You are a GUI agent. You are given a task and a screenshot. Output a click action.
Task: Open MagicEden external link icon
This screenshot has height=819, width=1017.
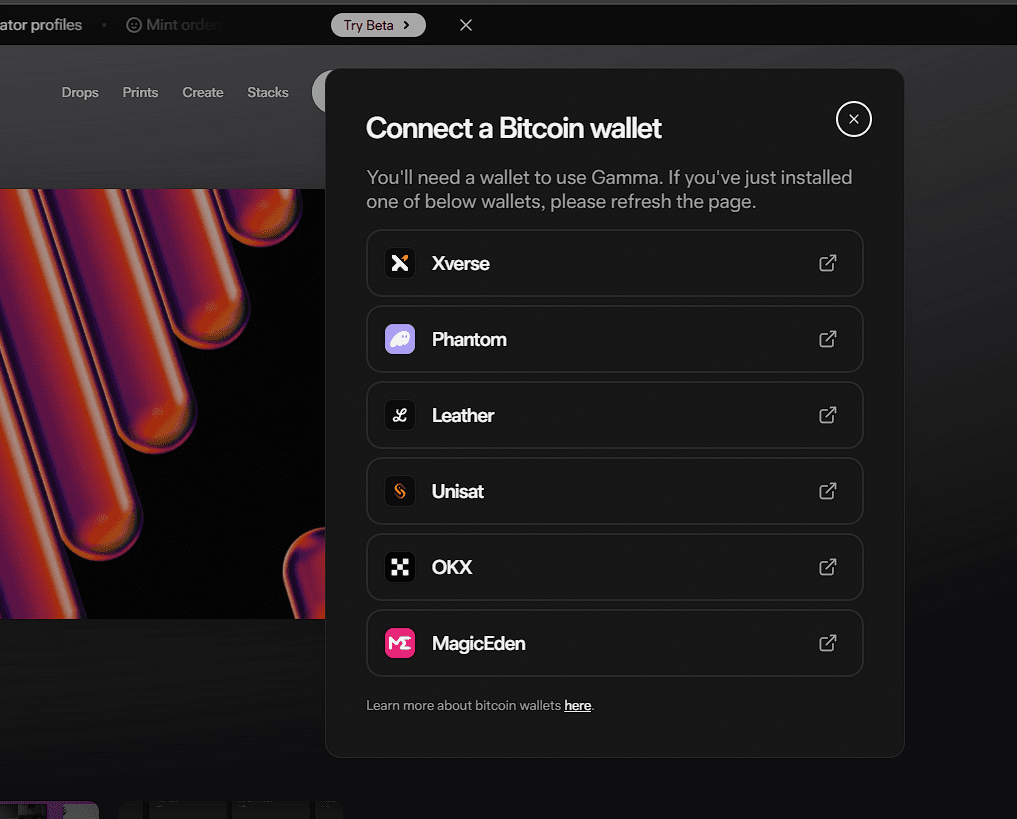(x=828, y=643)
